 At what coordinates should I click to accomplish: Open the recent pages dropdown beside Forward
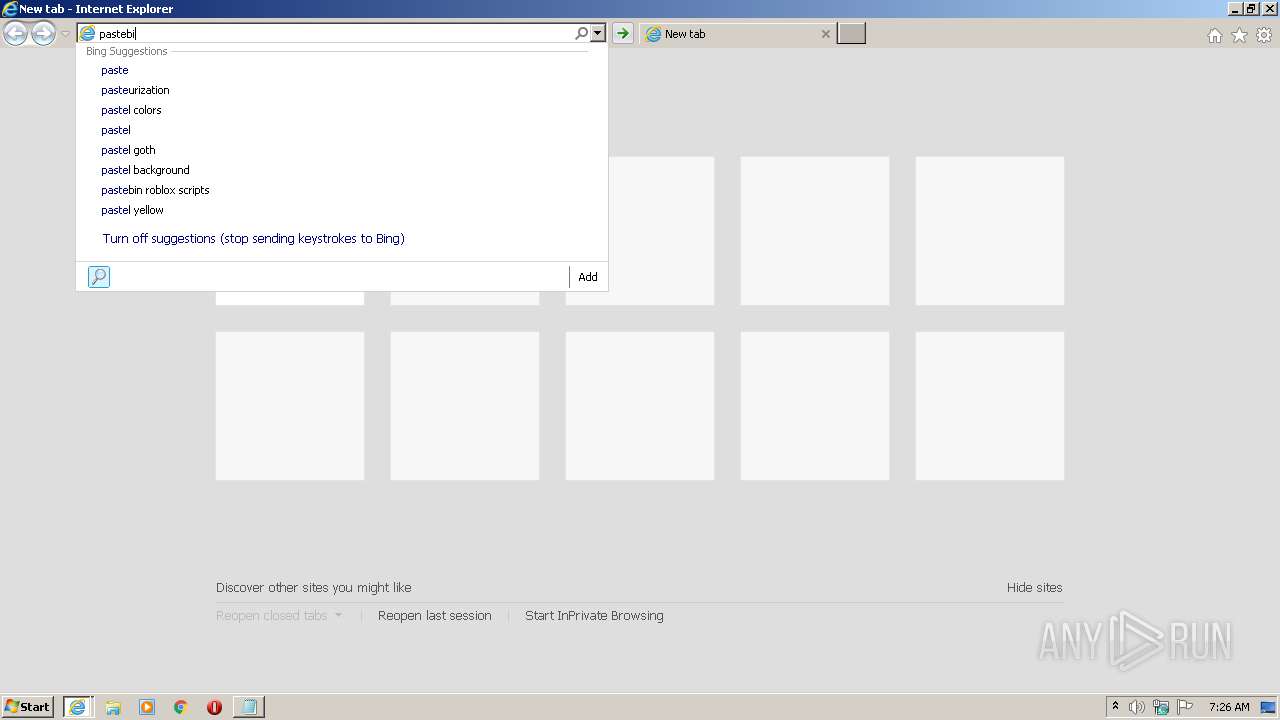(x=65, y=34)
